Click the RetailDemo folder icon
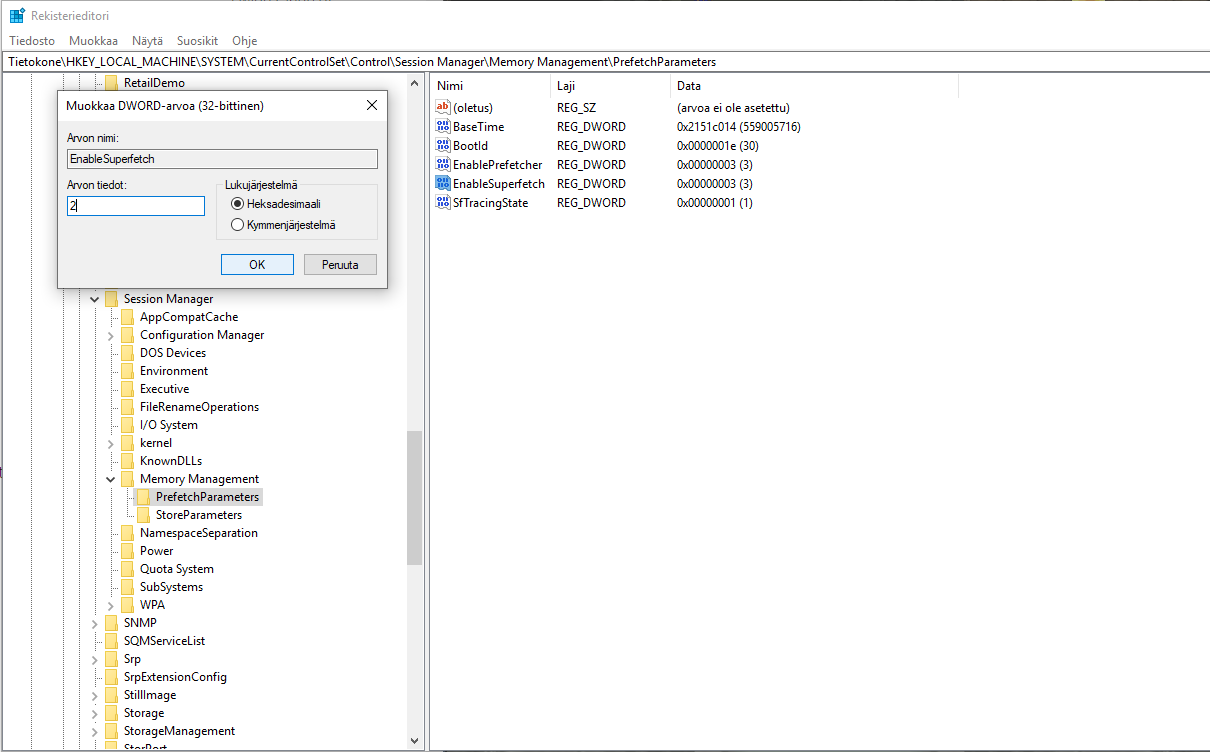 tap(111, 83)
